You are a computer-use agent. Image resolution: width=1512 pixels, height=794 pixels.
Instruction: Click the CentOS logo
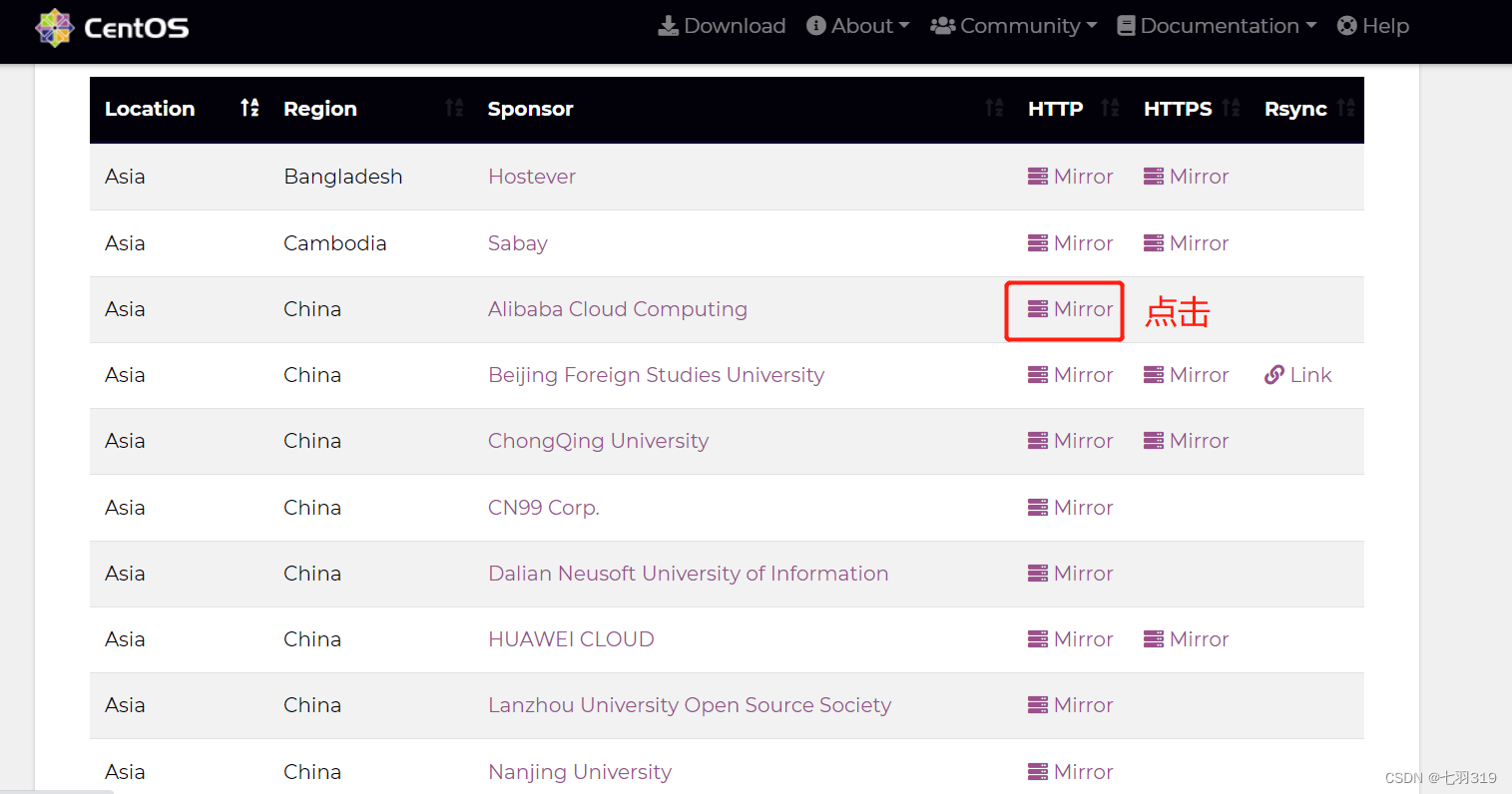click(112, 27)
